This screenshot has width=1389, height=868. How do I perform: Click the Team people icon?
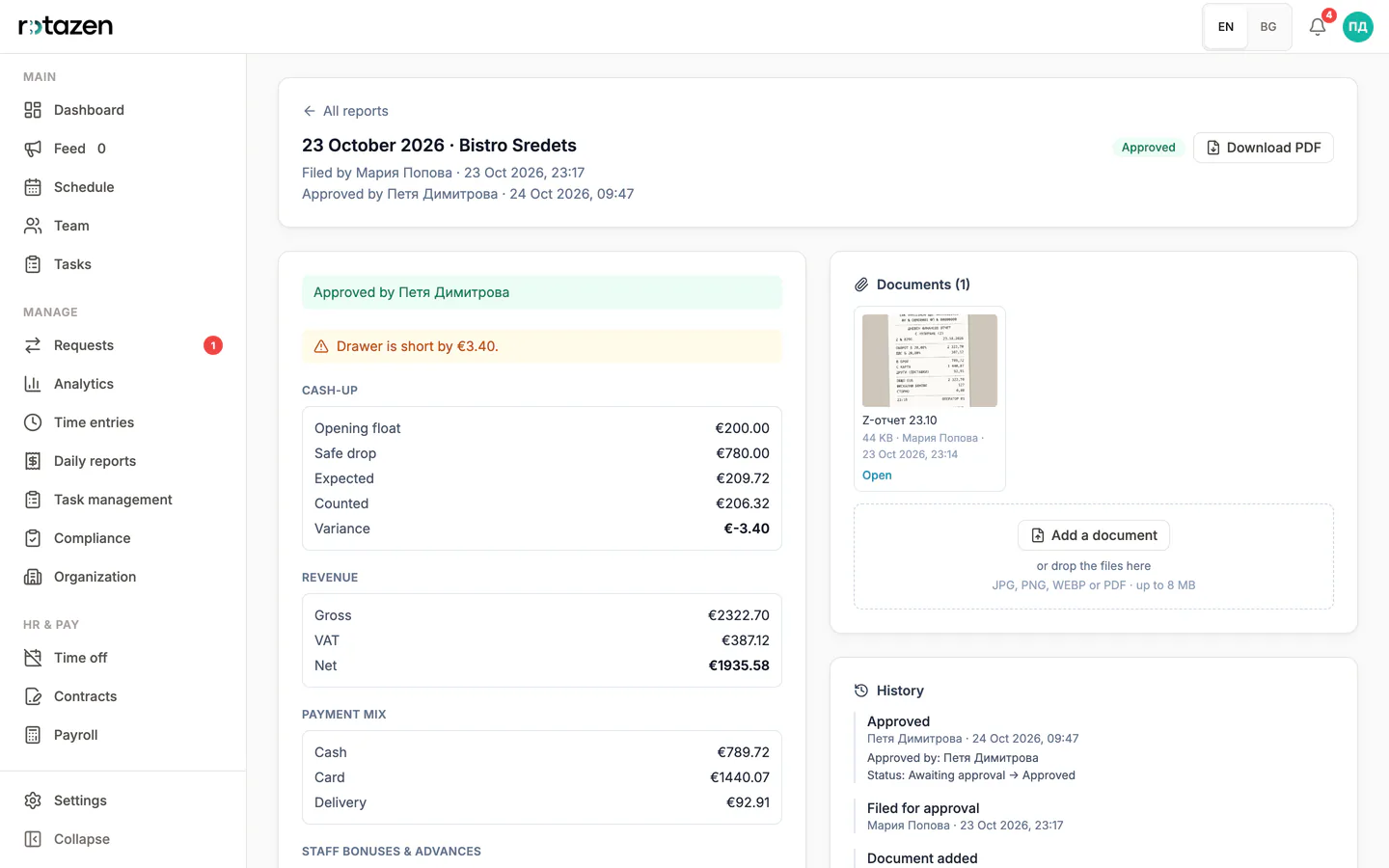click(33, 226)
